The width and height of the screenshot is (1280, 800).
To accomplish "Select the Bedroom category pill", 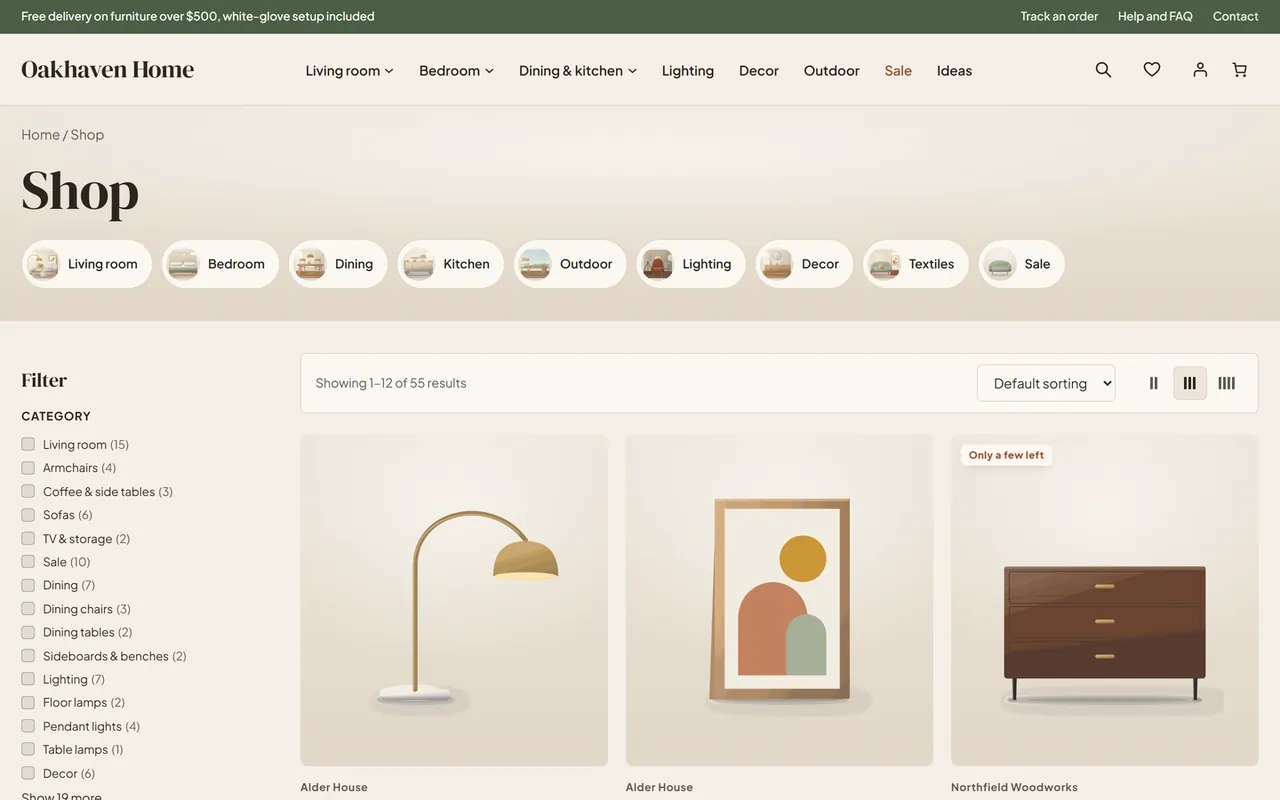I will pyautogui.click(x=220, y=264).
